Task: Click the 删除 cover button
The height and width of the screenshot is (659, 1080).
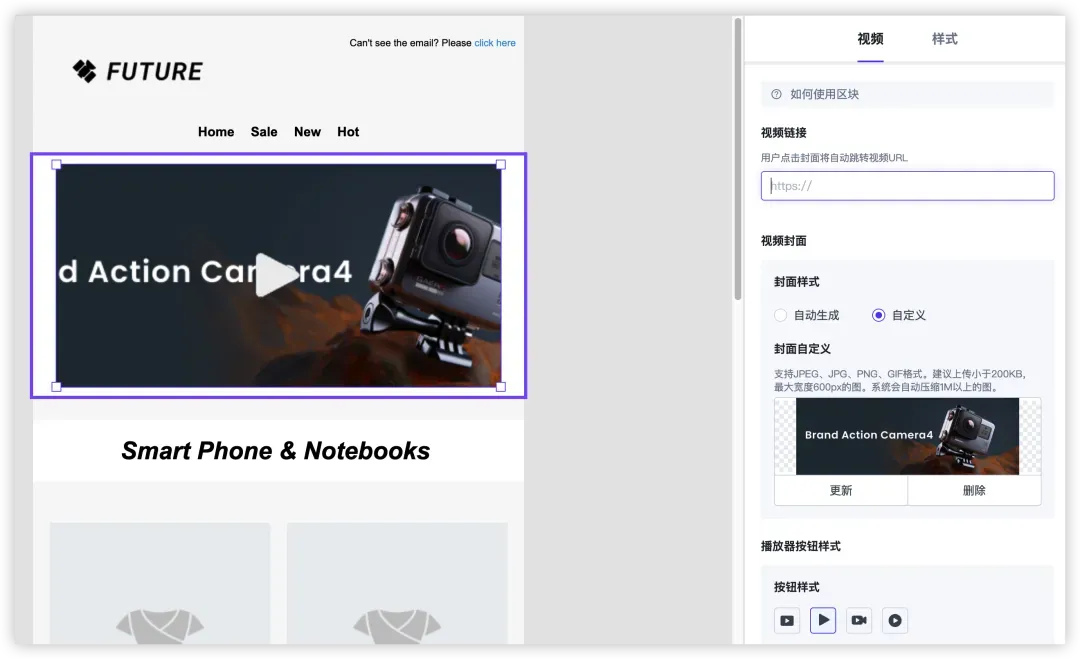Action: click(974, 490)
